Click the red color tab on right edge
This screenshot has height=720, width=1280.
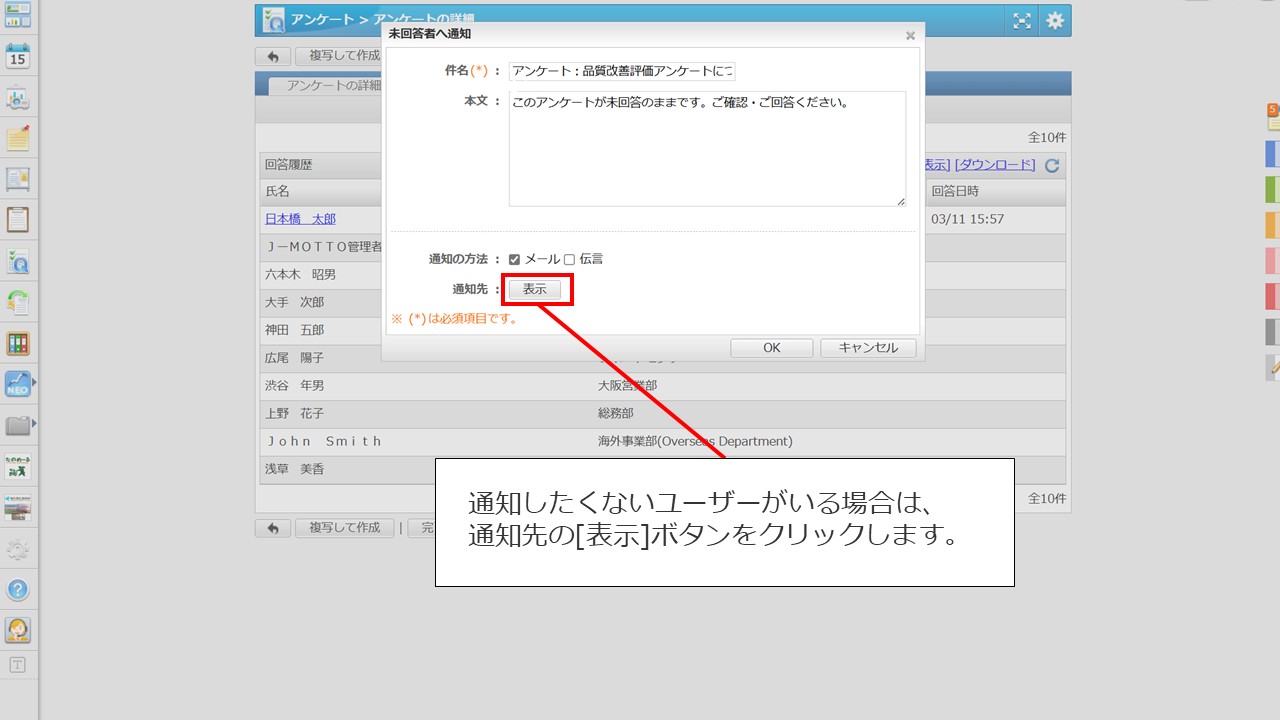pyautogui.click(x=1273, y=296)
